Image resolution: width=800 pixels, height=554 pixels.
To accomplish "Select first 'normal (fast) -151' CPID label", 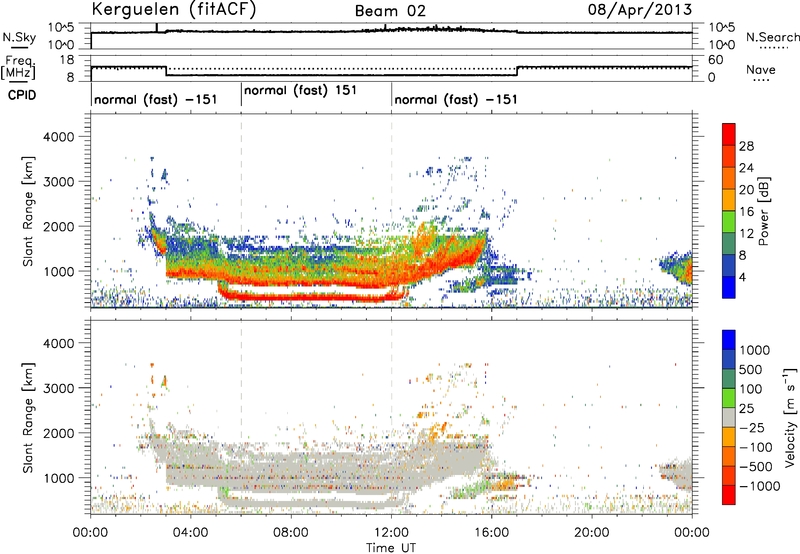I will pyautogui.click(x=156, y=99).
